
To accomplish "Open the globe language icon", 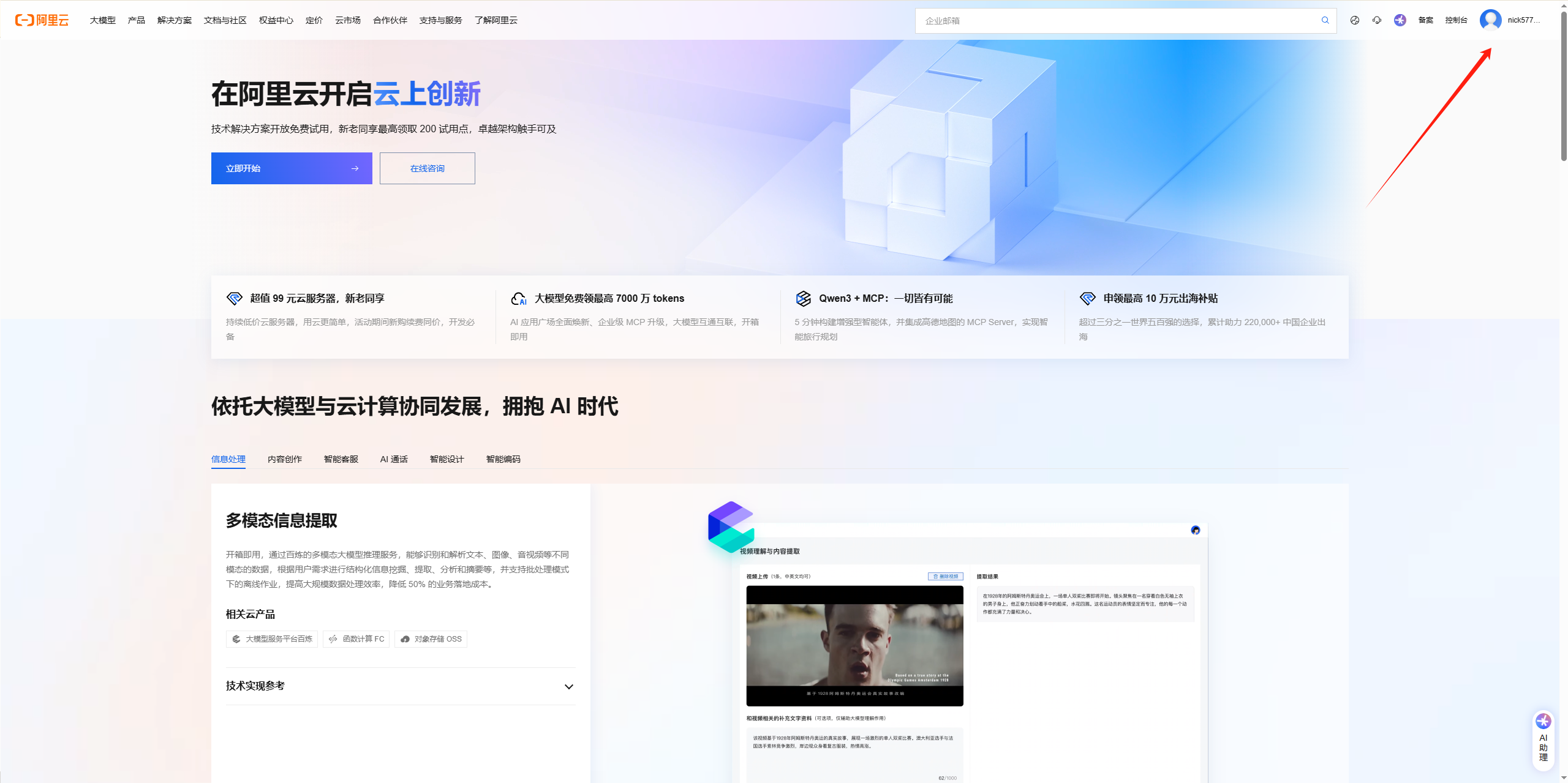I will click(1355, 20).
